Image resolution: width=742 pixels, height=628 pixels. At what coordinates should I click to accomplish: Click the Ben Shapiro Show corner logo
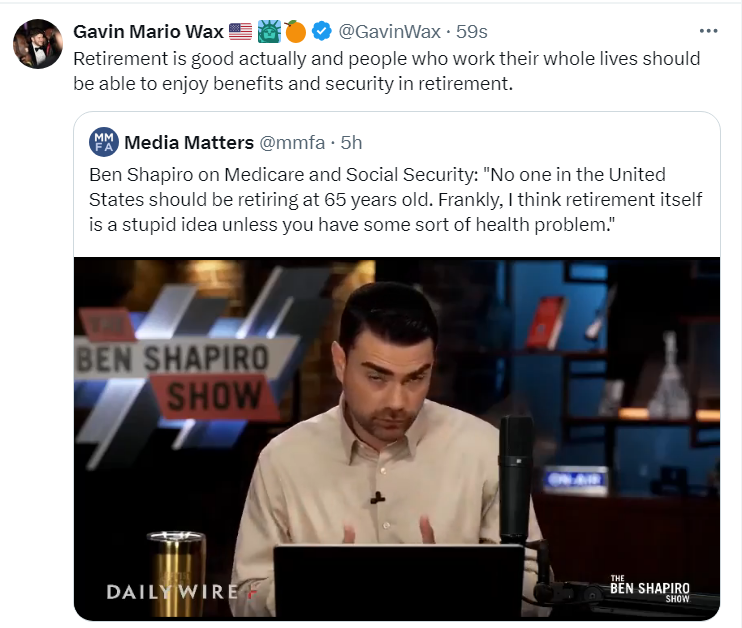pyautogui.click(x=650, y=589)
